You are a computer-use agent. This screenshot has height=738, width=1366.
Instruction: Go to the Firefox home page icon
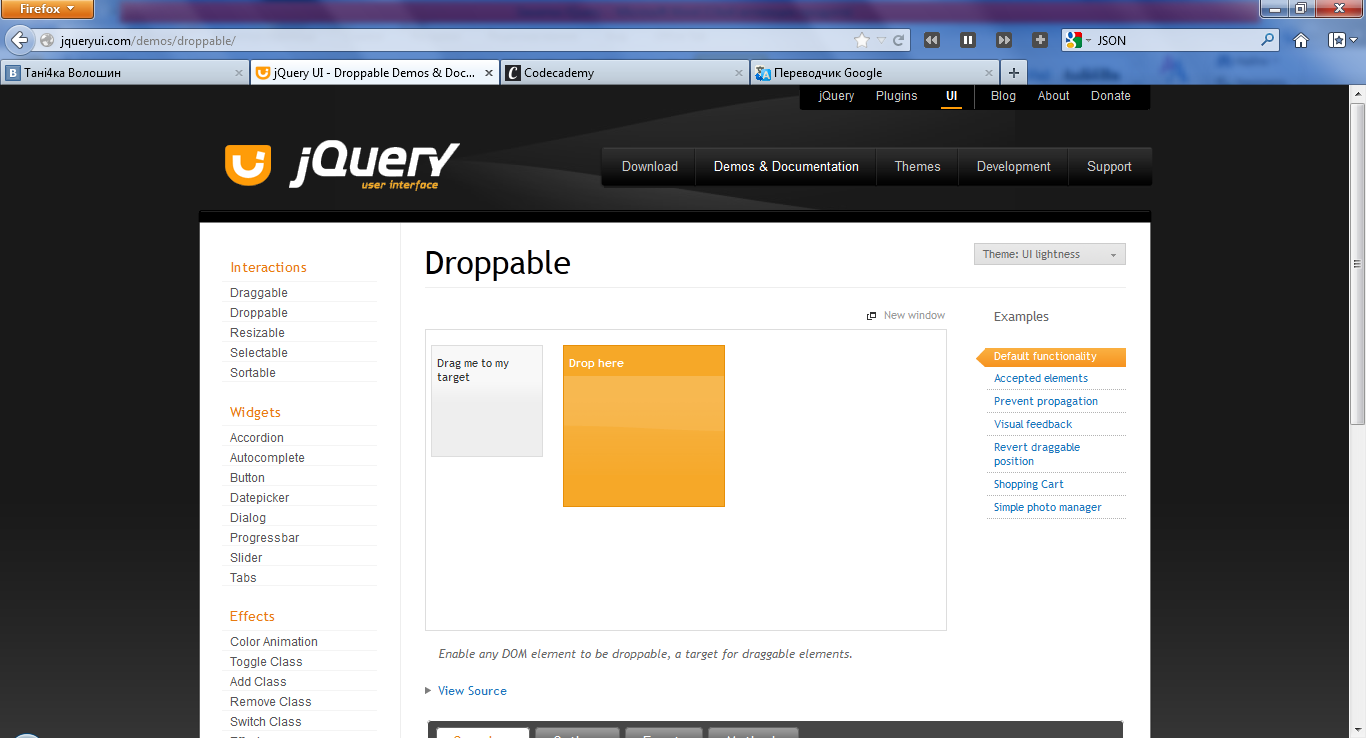1301,40
